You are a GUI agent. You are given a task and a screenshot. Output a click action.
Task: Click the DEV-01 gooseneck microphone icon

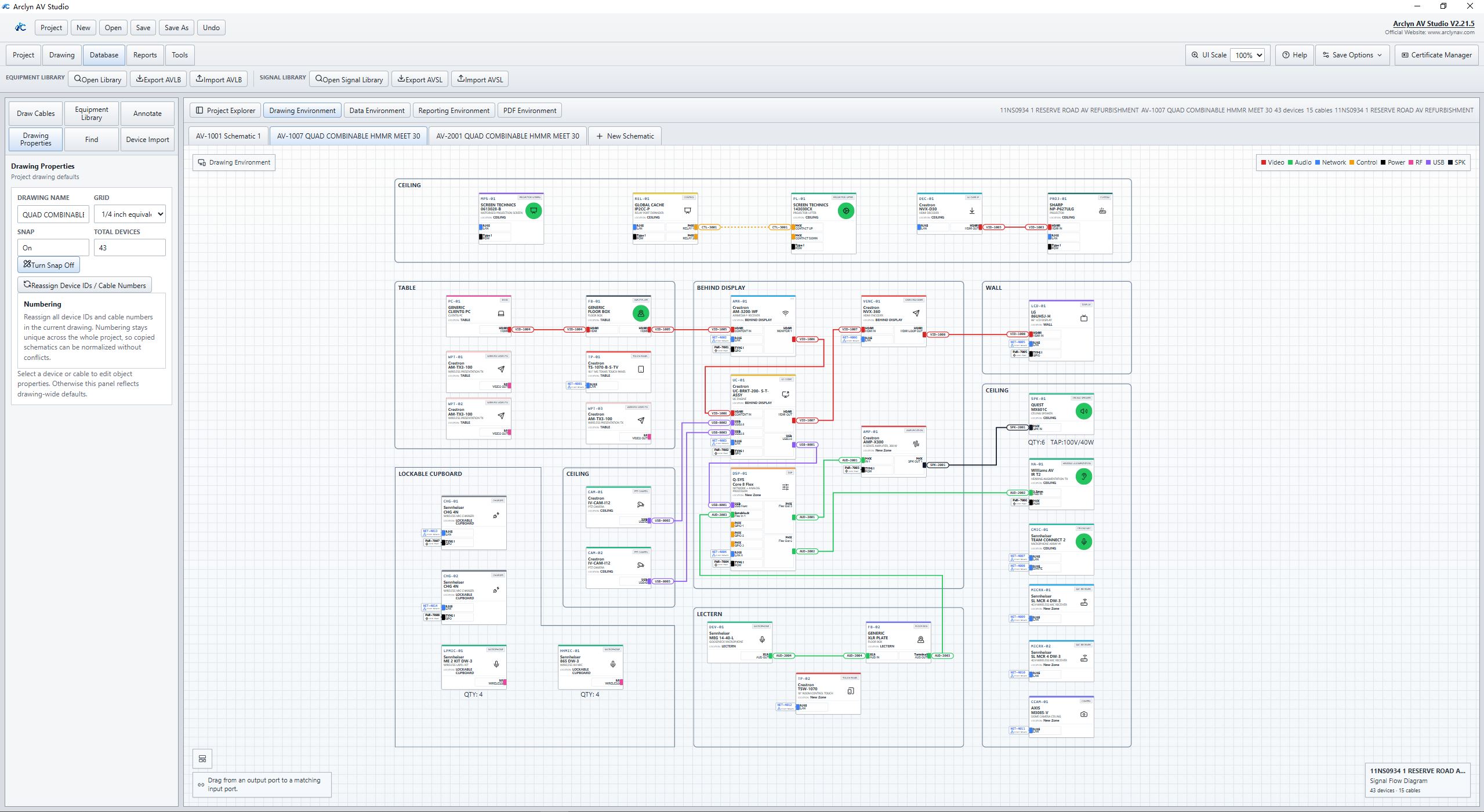pyautogui.click(x=762, y=639)
